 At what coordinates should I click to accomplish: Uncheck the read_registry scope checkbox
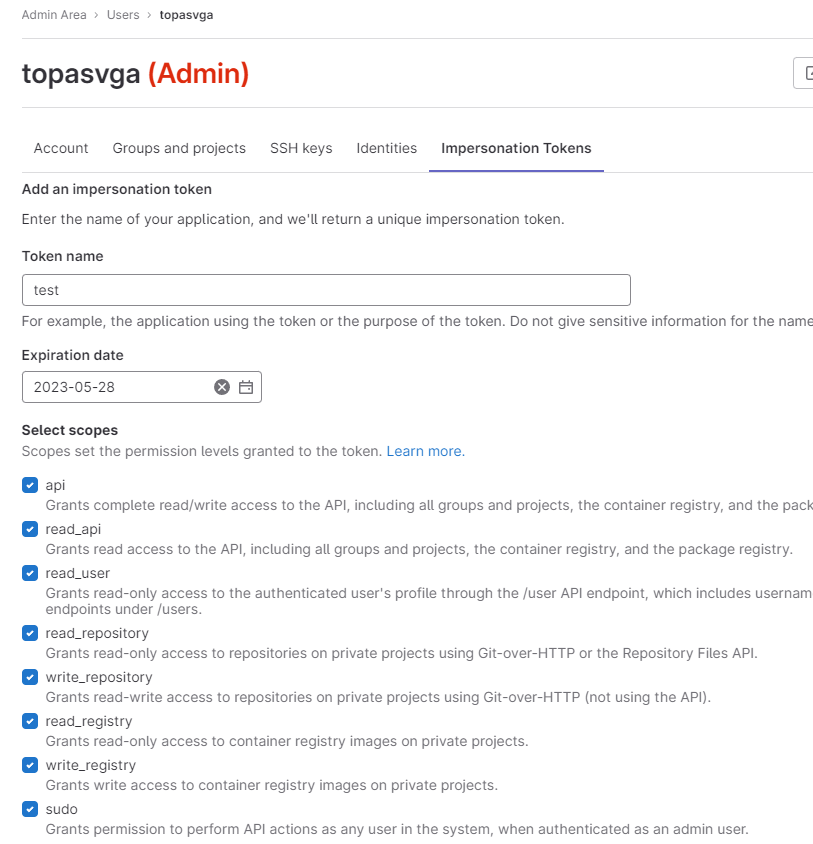click(x=30, y=721)
